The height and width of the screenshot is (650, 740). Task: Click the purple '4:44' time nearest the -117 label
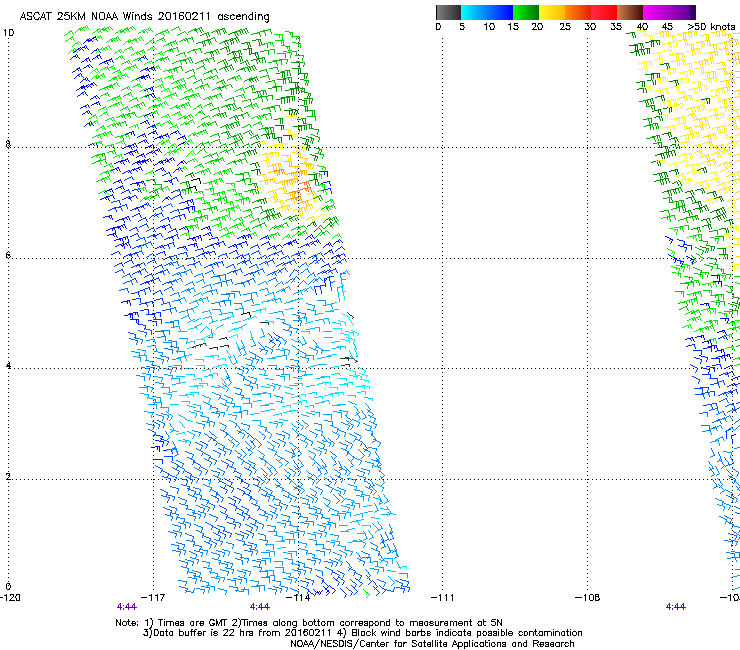tap(127, 607)
